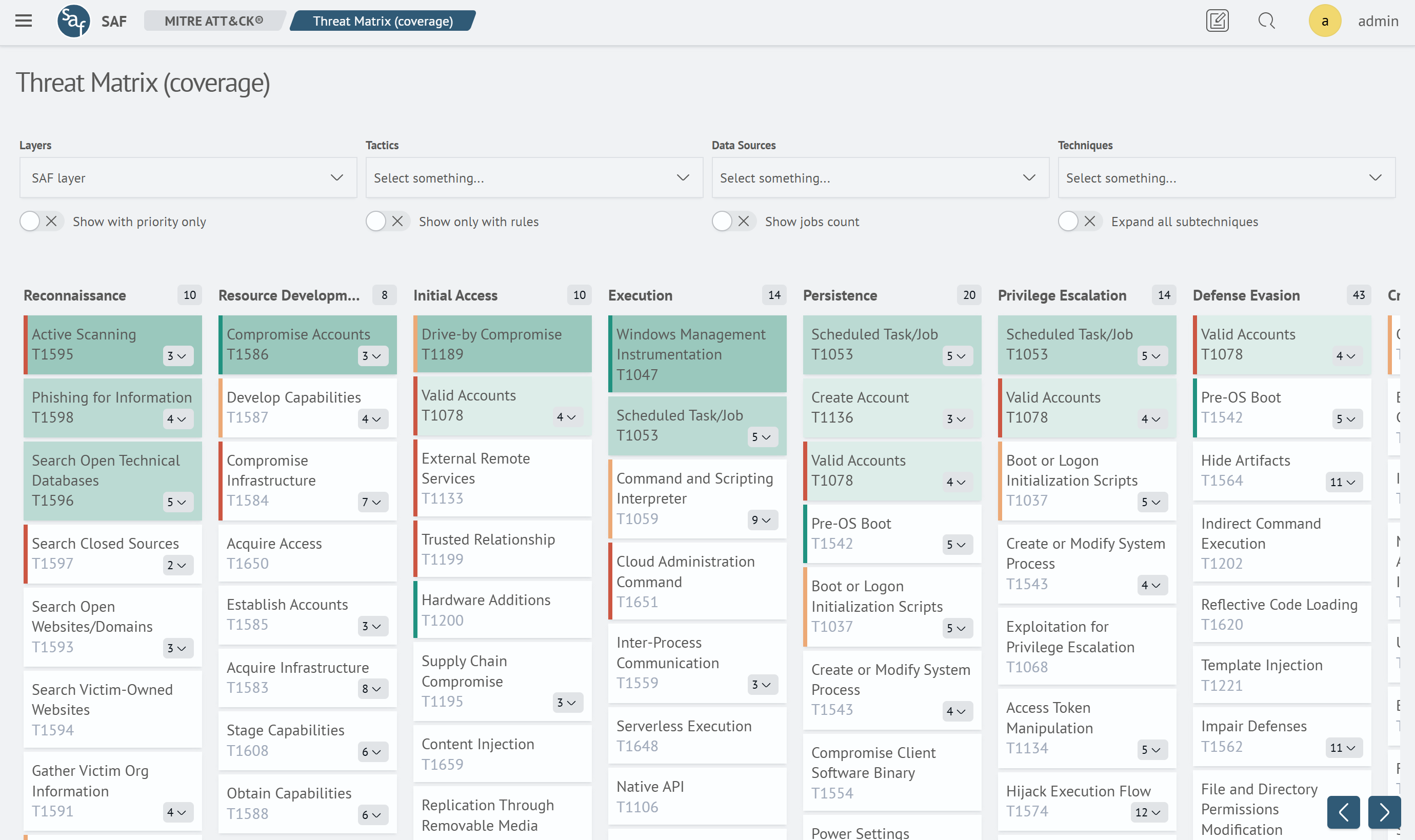Select the Threat Matrix (coverage) breadcrumb
The image size is (1415, 840).
[383, 21]
